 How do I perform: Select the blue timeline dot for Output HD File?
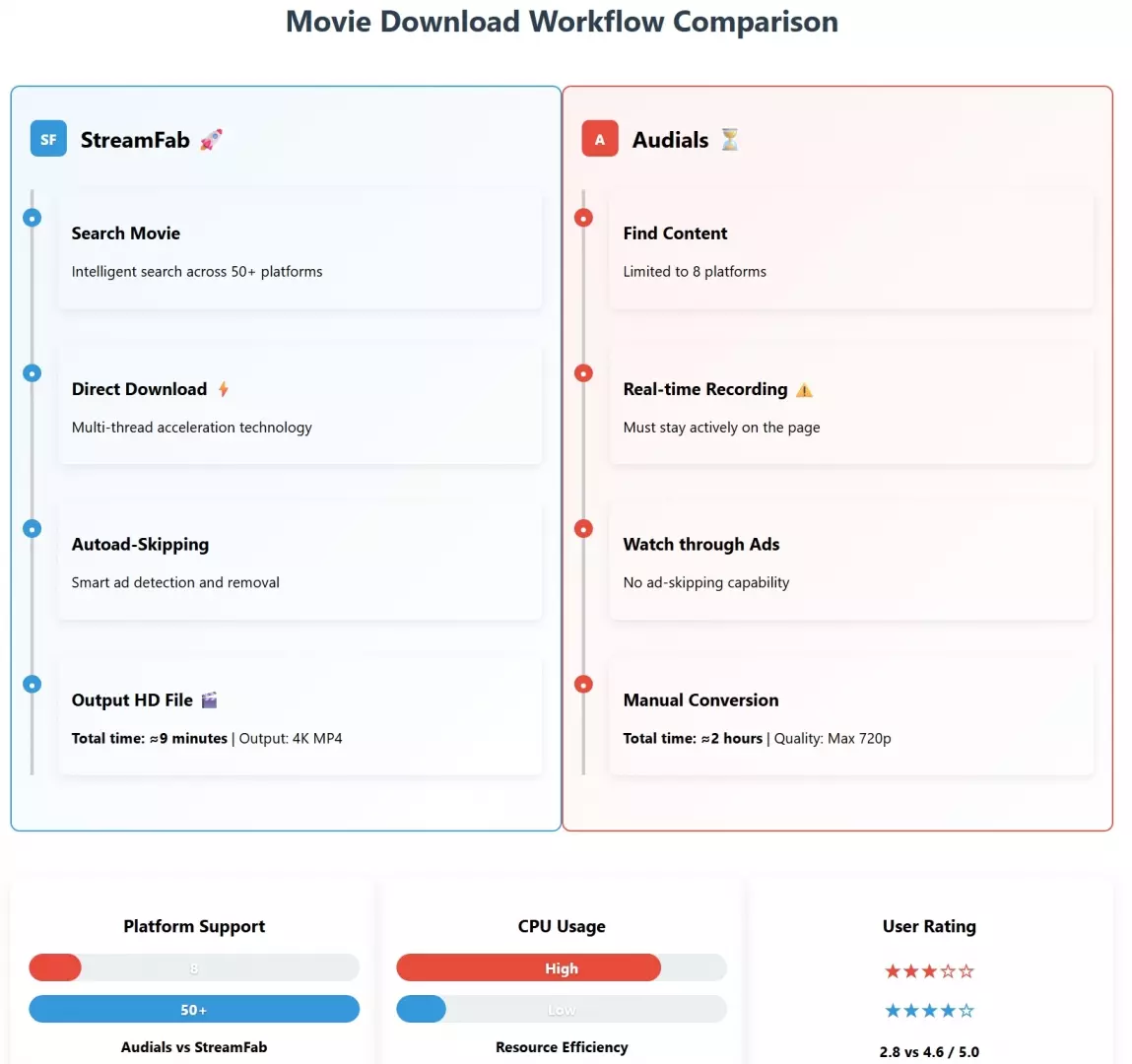pos(32,685)
